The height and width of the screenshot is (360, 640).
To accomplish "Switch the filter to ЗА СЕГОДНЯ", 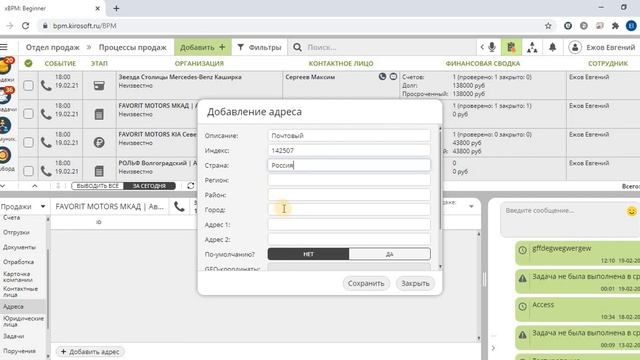I will (149, 186).
